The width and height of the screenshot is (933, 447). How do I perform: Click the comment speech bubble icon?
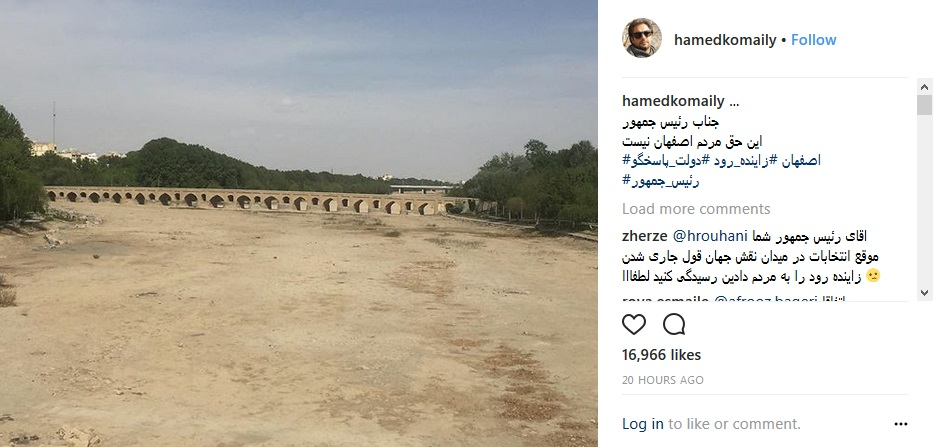coord(674,324)
